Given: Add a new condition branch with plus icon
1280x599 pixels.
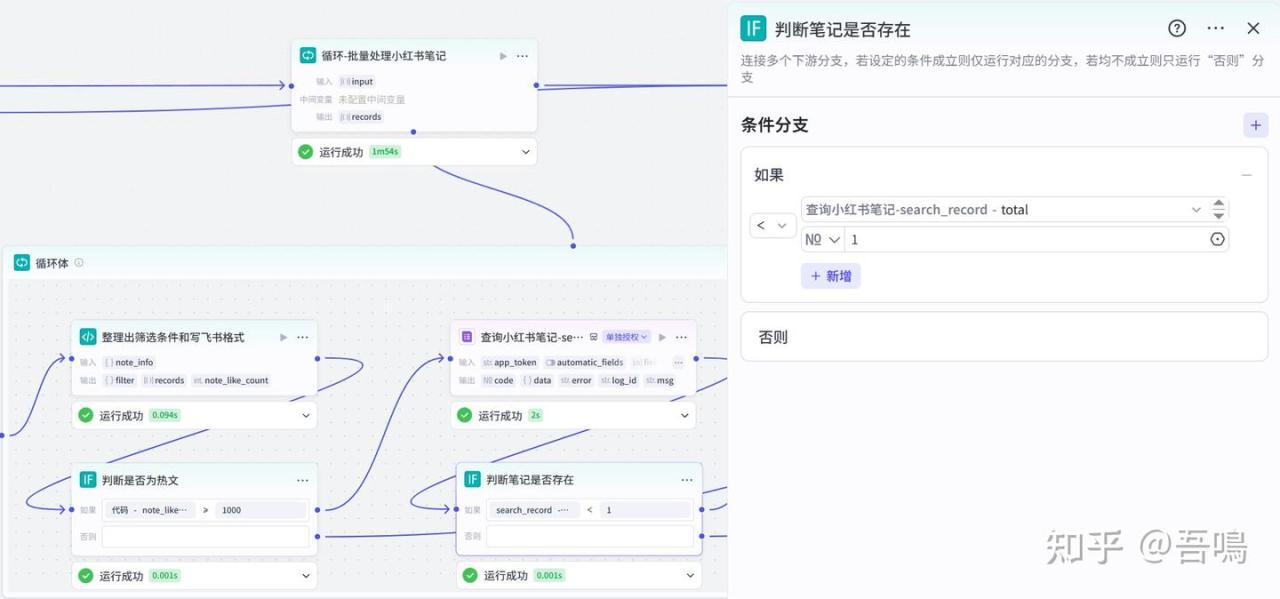Looking at the screenshot, I should [x=1255, y=125].
